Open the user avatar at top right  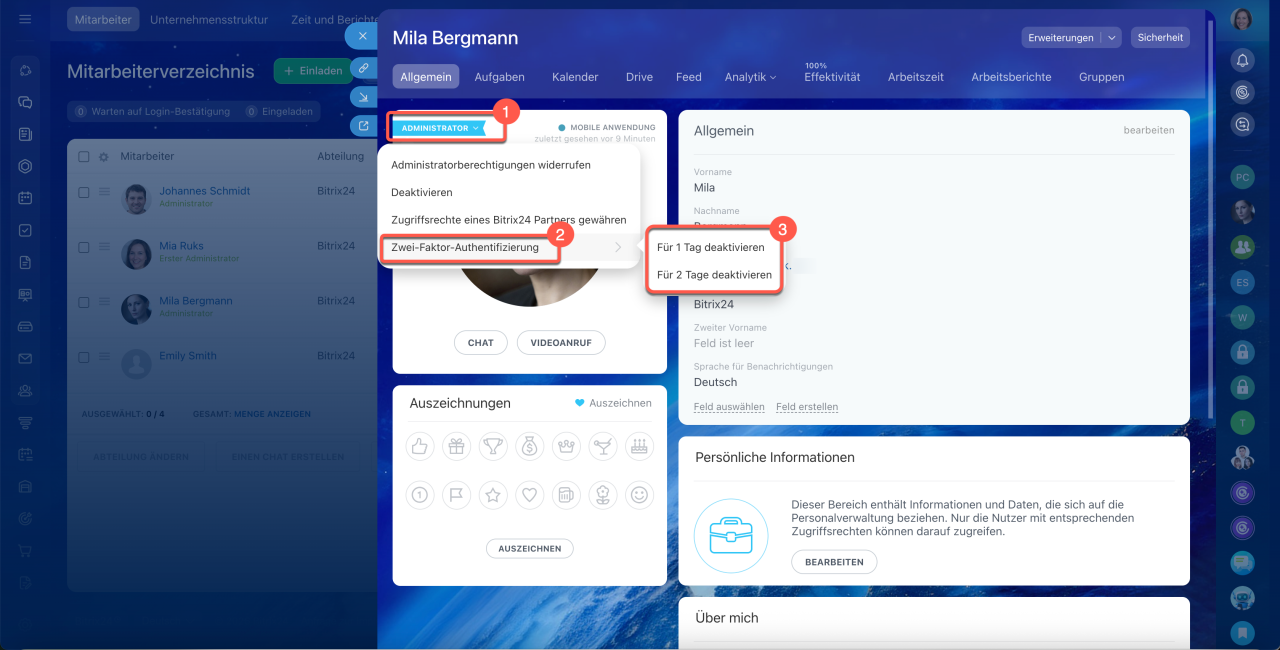tap(1243, 19)
